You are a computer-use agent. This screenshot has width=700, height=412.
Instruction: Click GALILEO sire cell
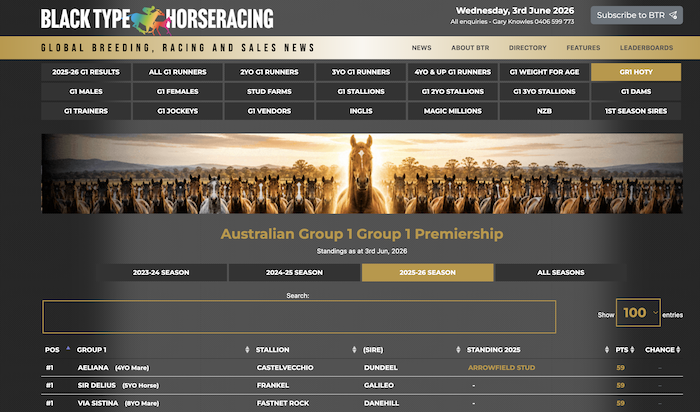tap(379, 385)
